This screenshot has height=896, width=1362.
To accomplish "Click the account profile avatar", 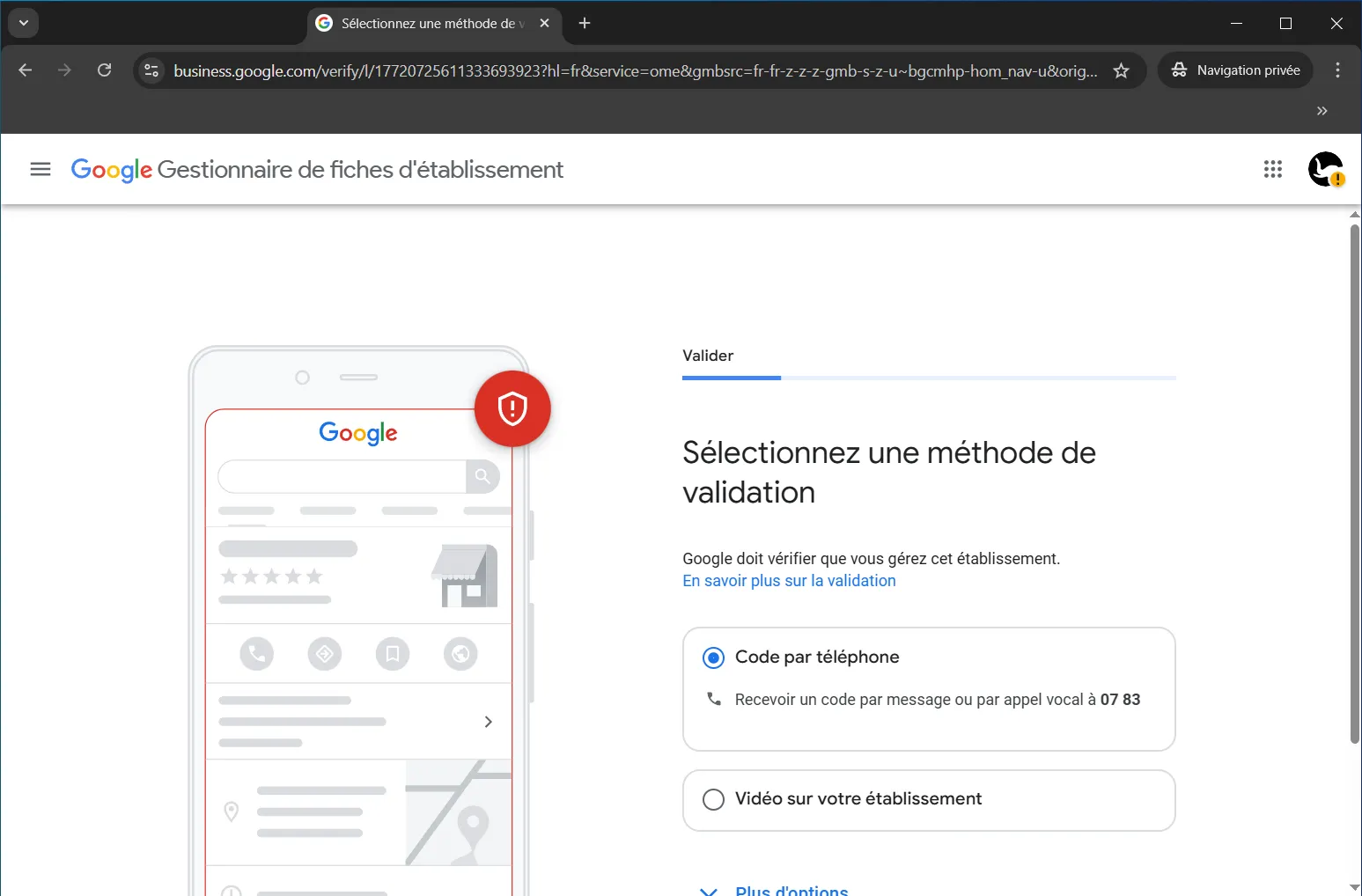I will click(x=1325, y=169).
